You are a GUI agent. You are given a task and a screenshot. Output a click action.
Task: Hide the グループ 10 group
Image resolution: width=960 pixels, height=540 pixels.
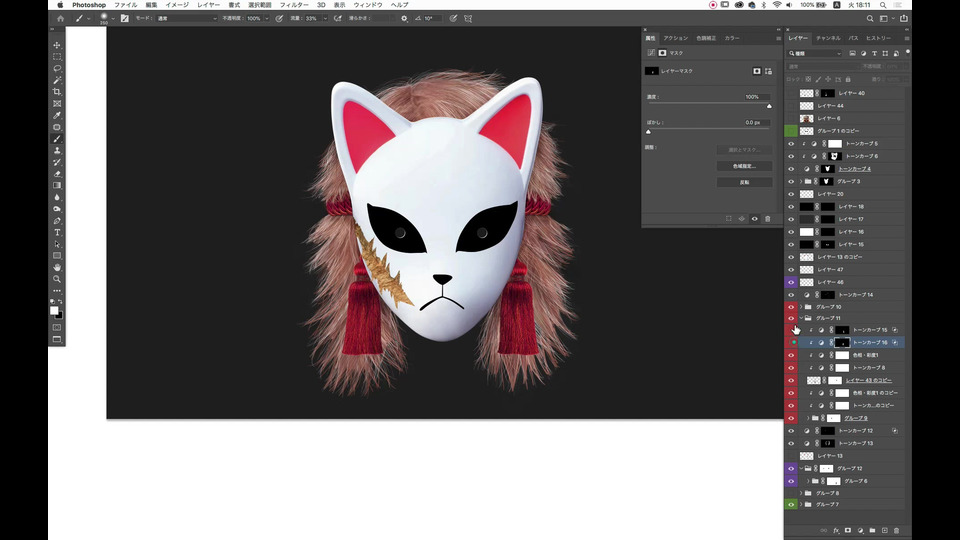click(791, 307)
